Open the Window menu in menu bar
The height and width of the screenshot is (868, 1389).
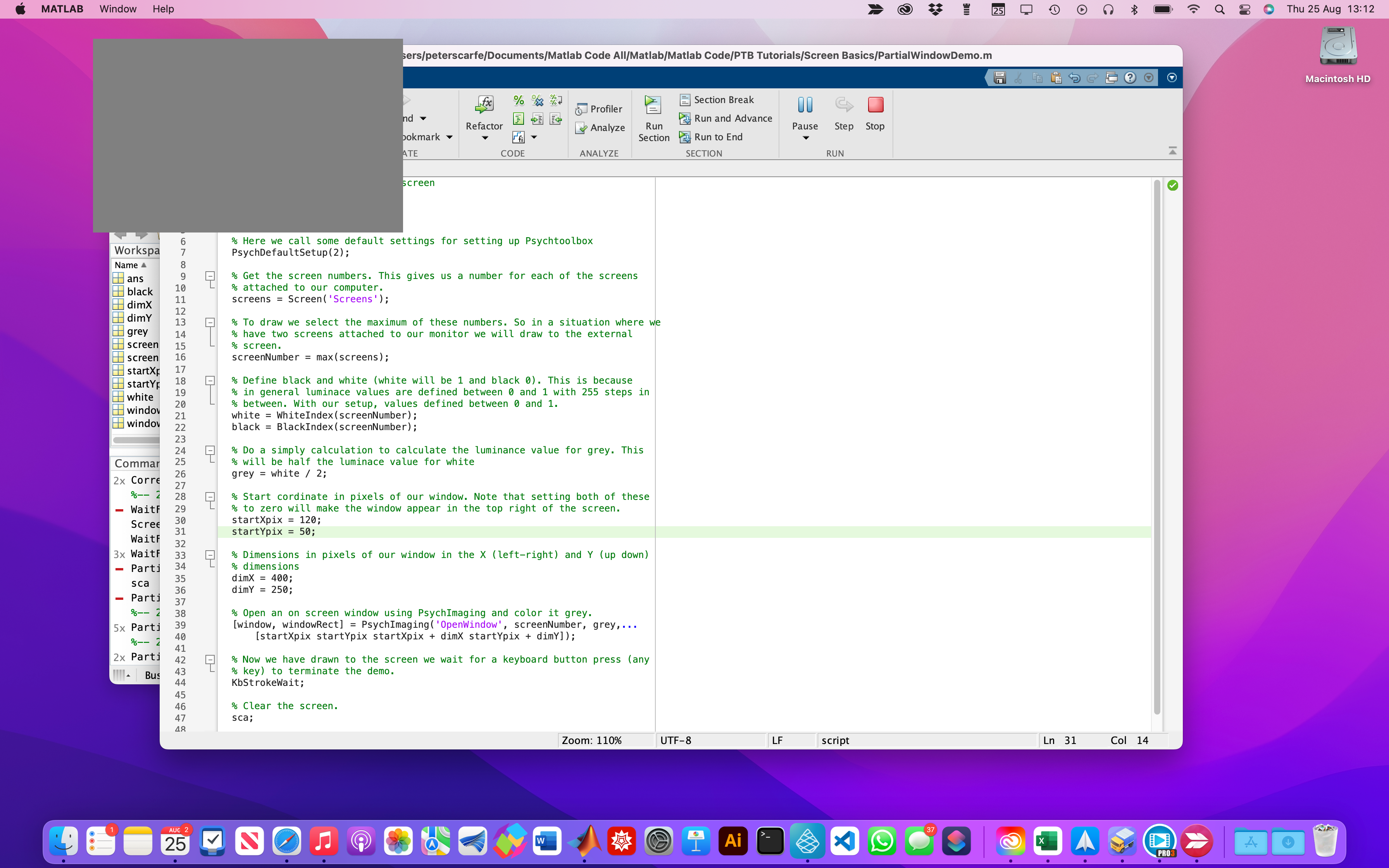[x=118, y=9]
